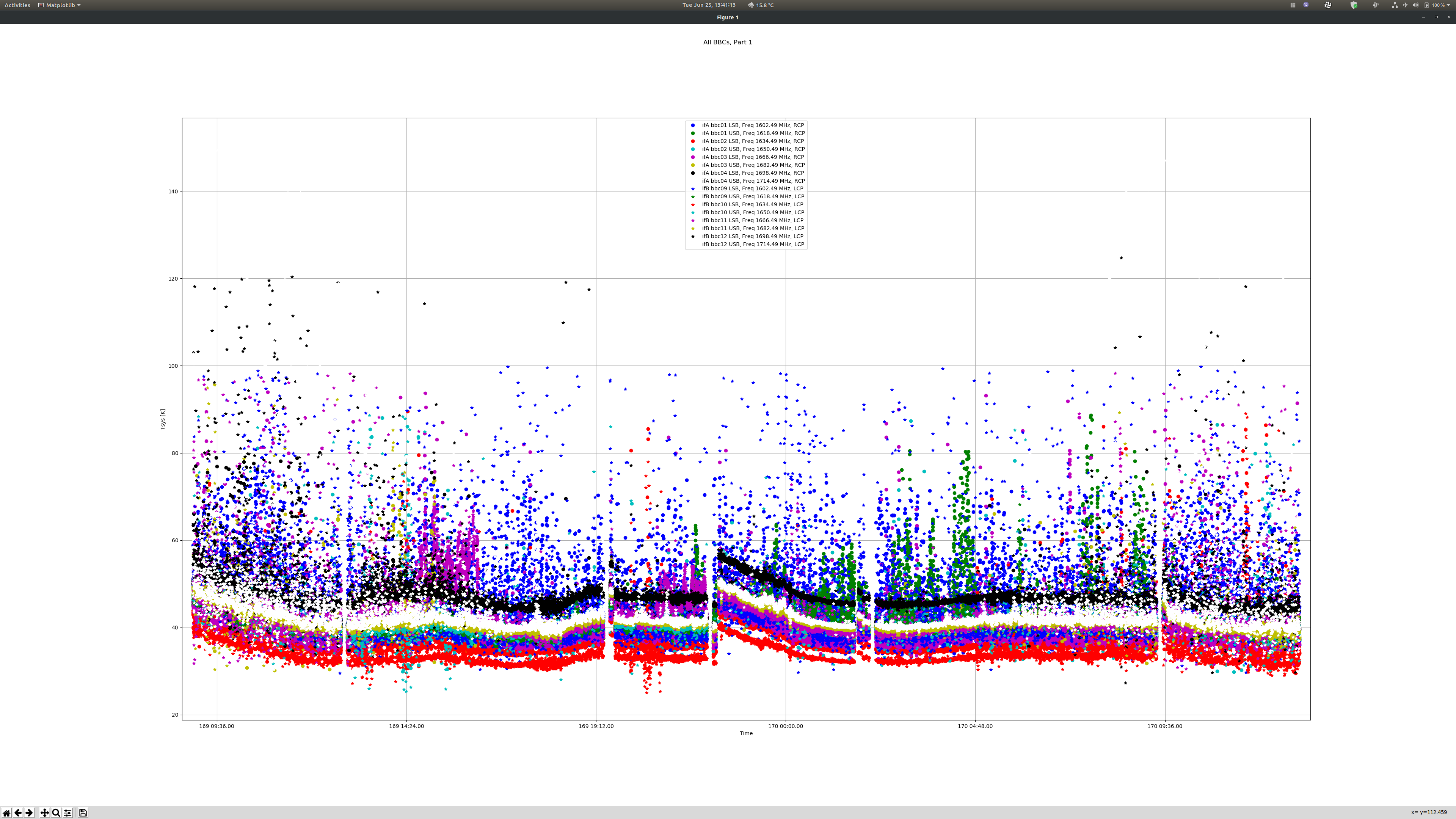
Task: Click the magenta star marker for bbc11 LSB
Action: [x=693, y=220]
